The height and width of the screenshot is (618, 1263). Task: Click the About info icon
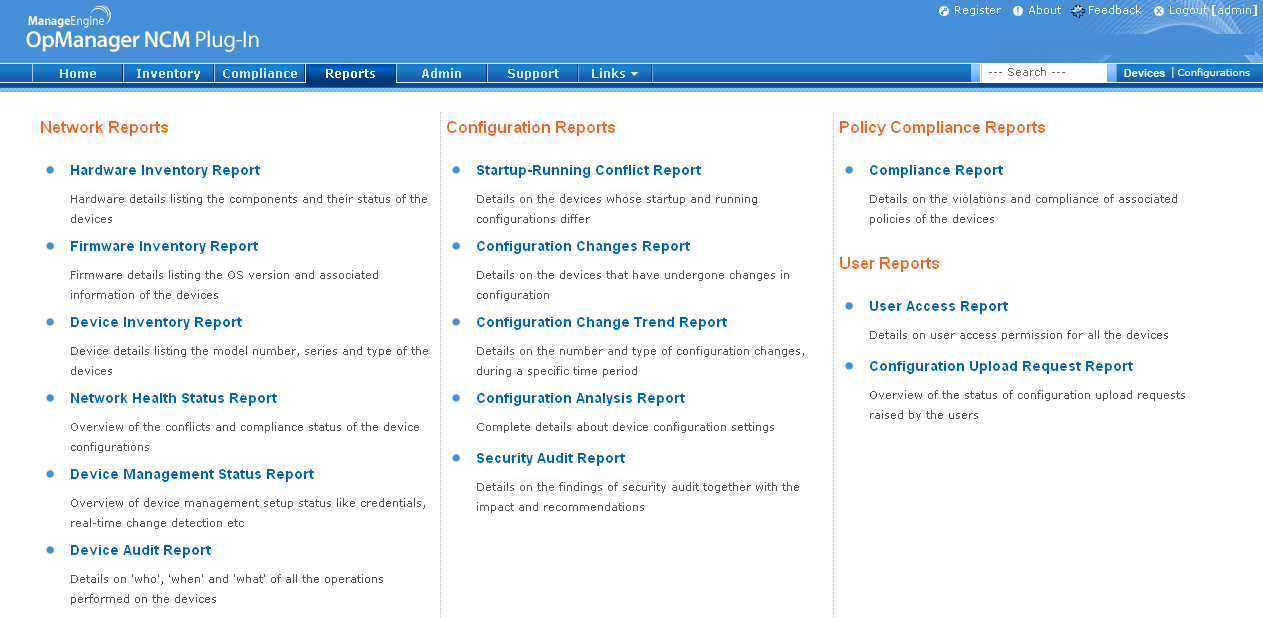1018,11
